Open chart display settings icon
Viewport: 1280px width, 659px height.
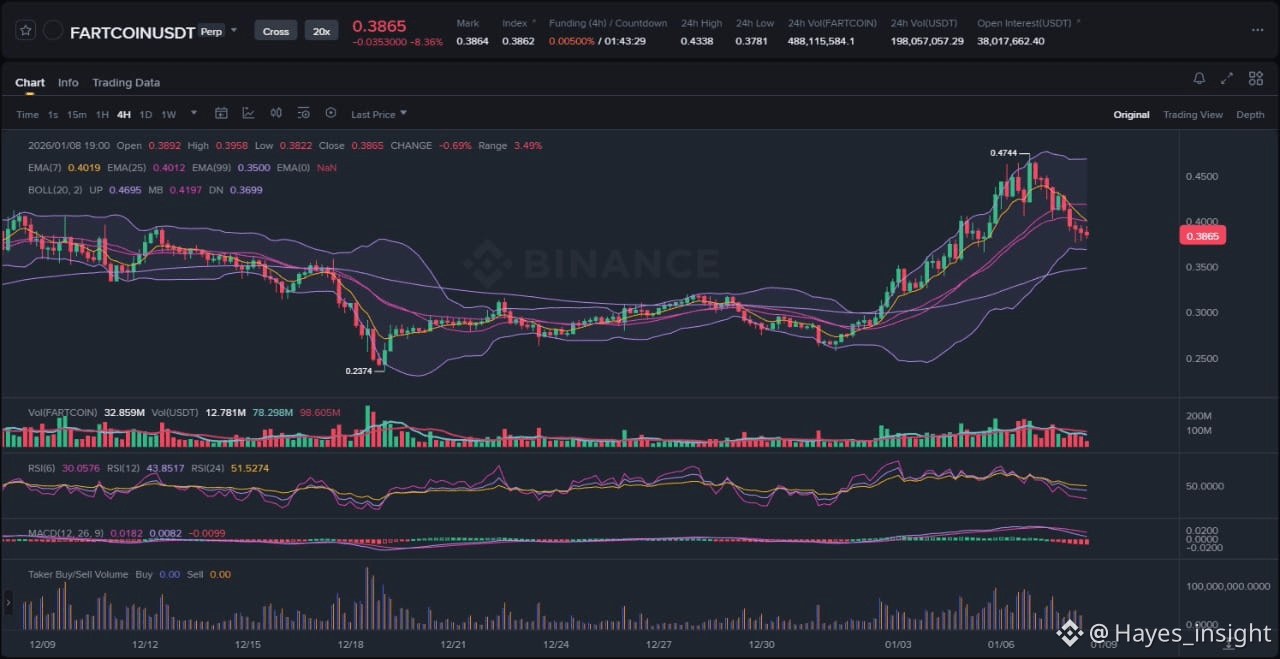(x=303, y=114)
